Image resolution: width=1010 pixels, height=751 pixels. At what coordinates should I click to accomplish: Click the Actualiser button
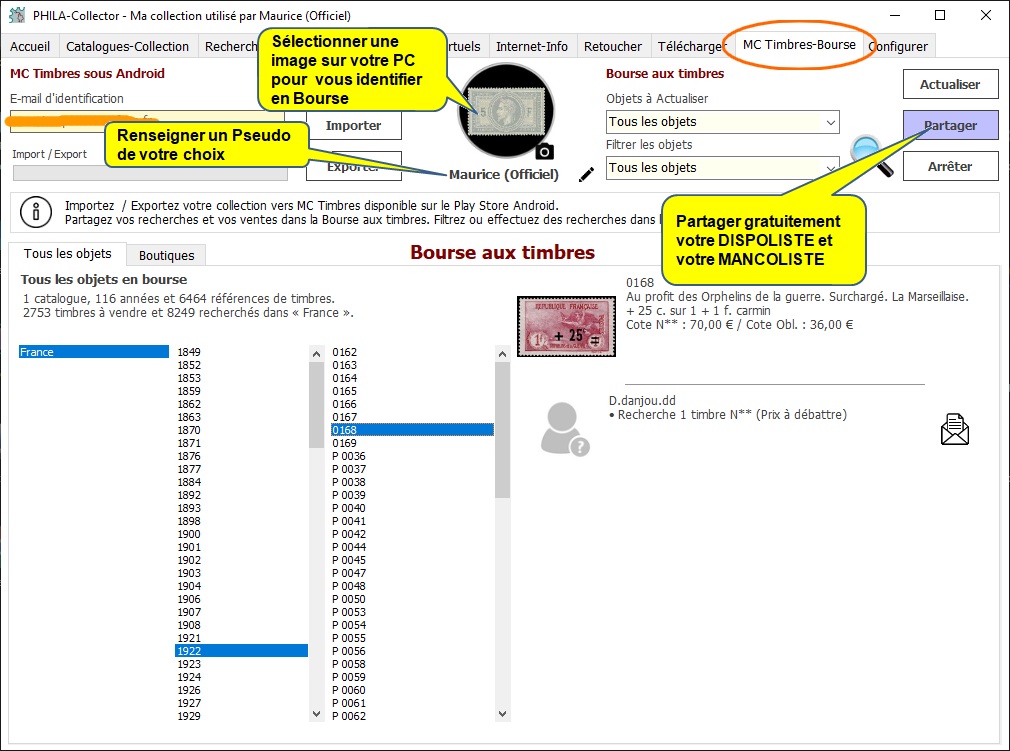[950, 84]
